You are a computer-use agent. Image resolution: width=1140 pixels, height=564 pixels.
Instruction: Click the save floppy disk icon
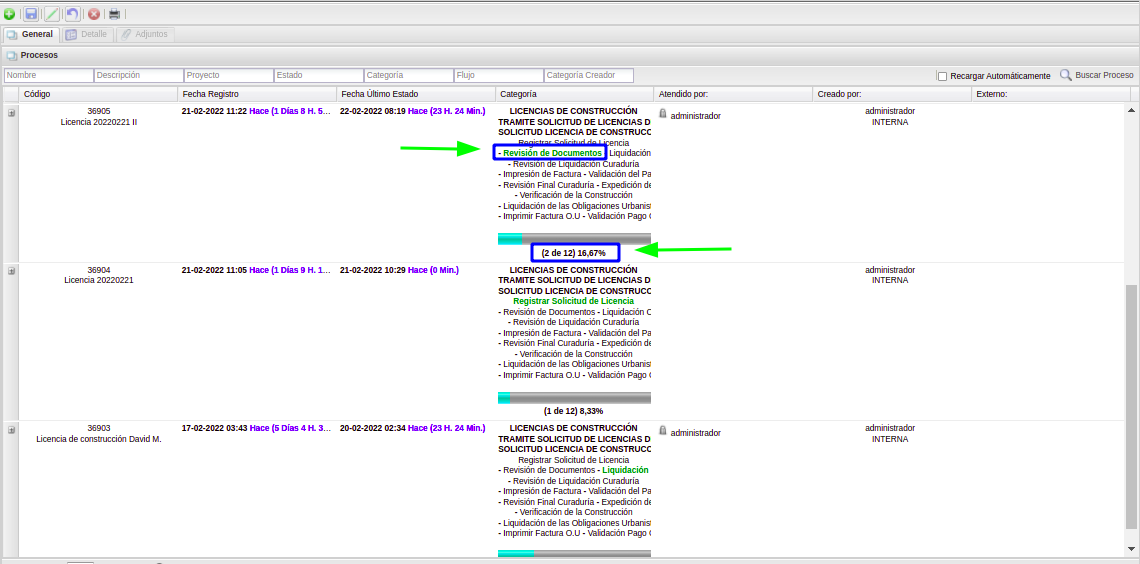[31, 14]
